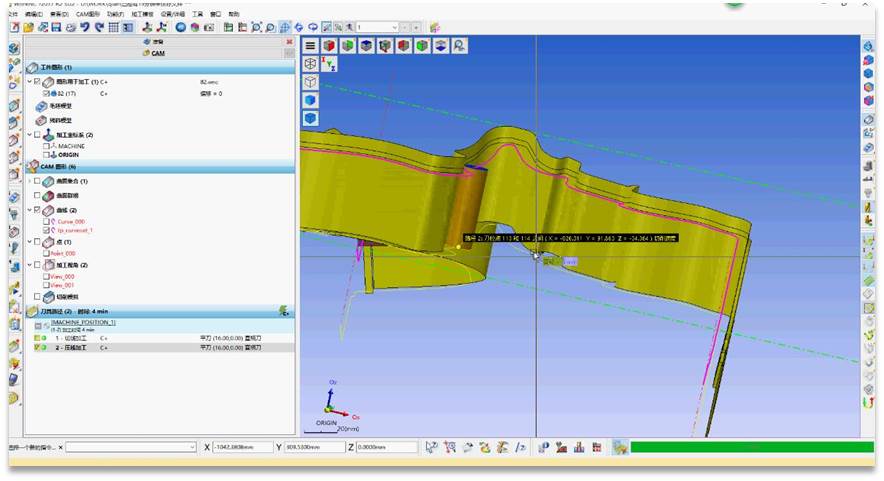Toggle the ORIGIN coordinate checkbox

(x=47, y=155)
